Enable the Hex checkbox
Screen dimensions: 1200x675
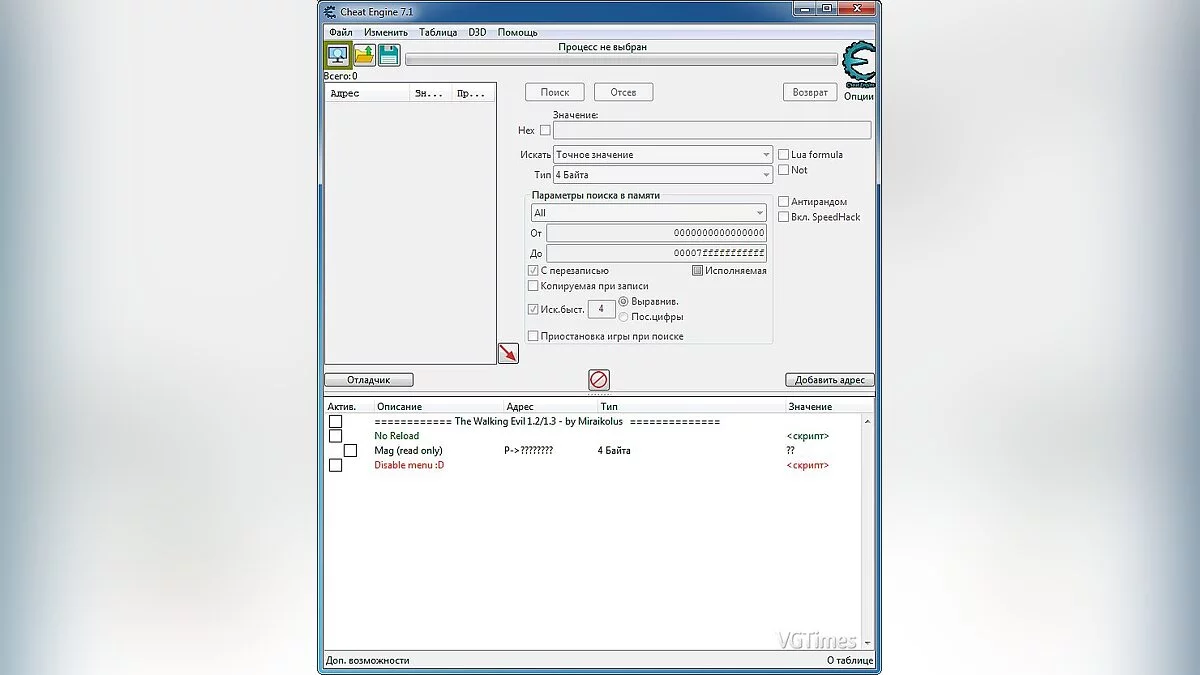click(544, 130)
